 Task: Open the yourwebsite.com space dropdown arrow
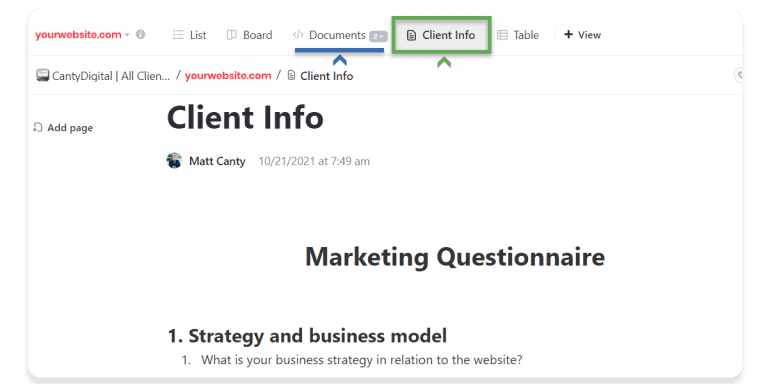[127, 35]
